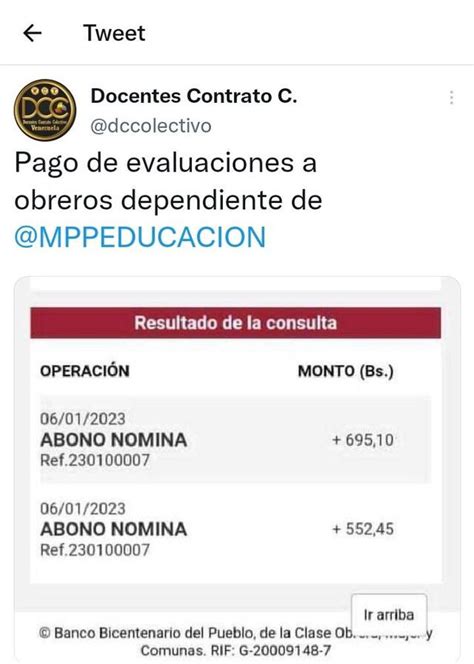Select the second ABONO NOMINA entry
The width and height of the screenshot is (474, 664).
click(236, 529)
